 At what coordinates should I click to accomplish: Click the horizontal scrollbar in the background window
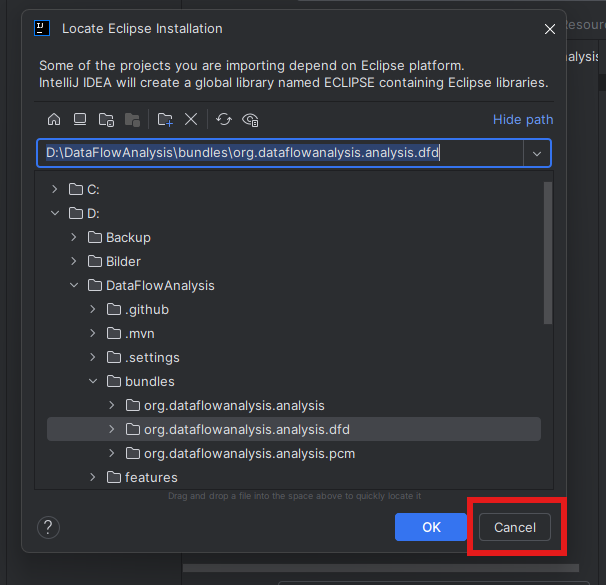point(381,568)
